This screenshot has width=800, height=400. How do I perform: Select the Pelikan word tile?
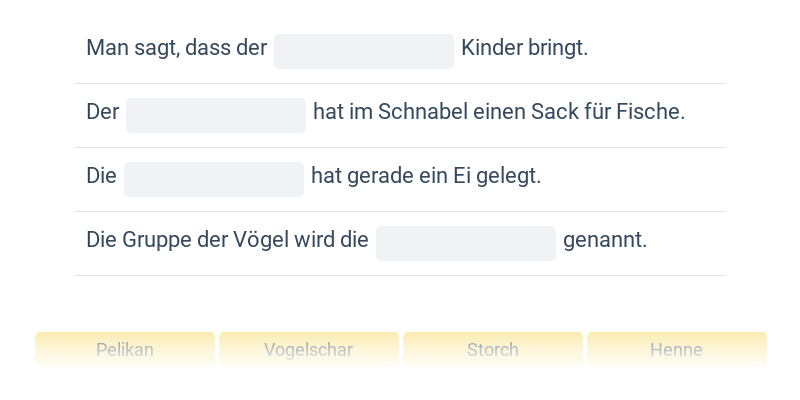125,350
